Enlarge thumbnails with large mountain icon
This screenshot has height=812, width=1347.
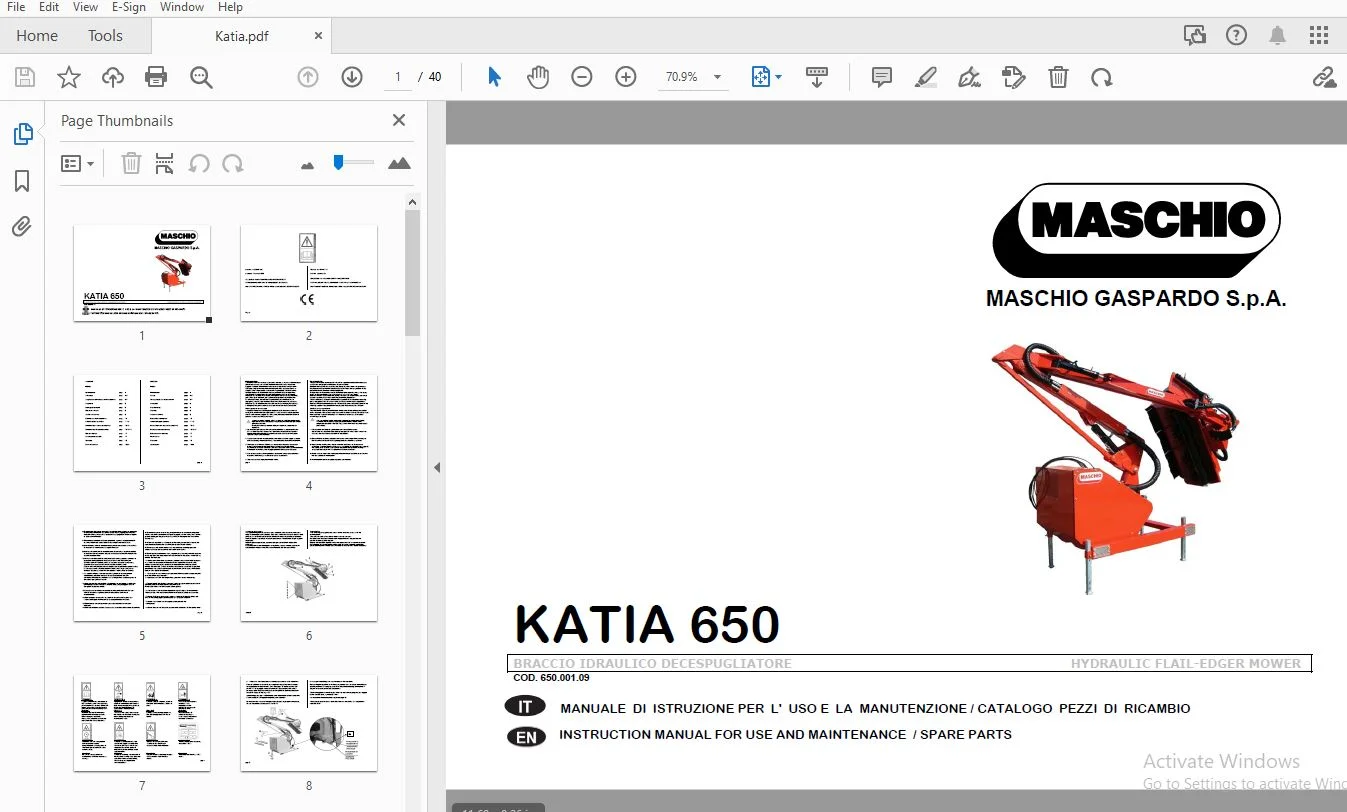(399, 163)
